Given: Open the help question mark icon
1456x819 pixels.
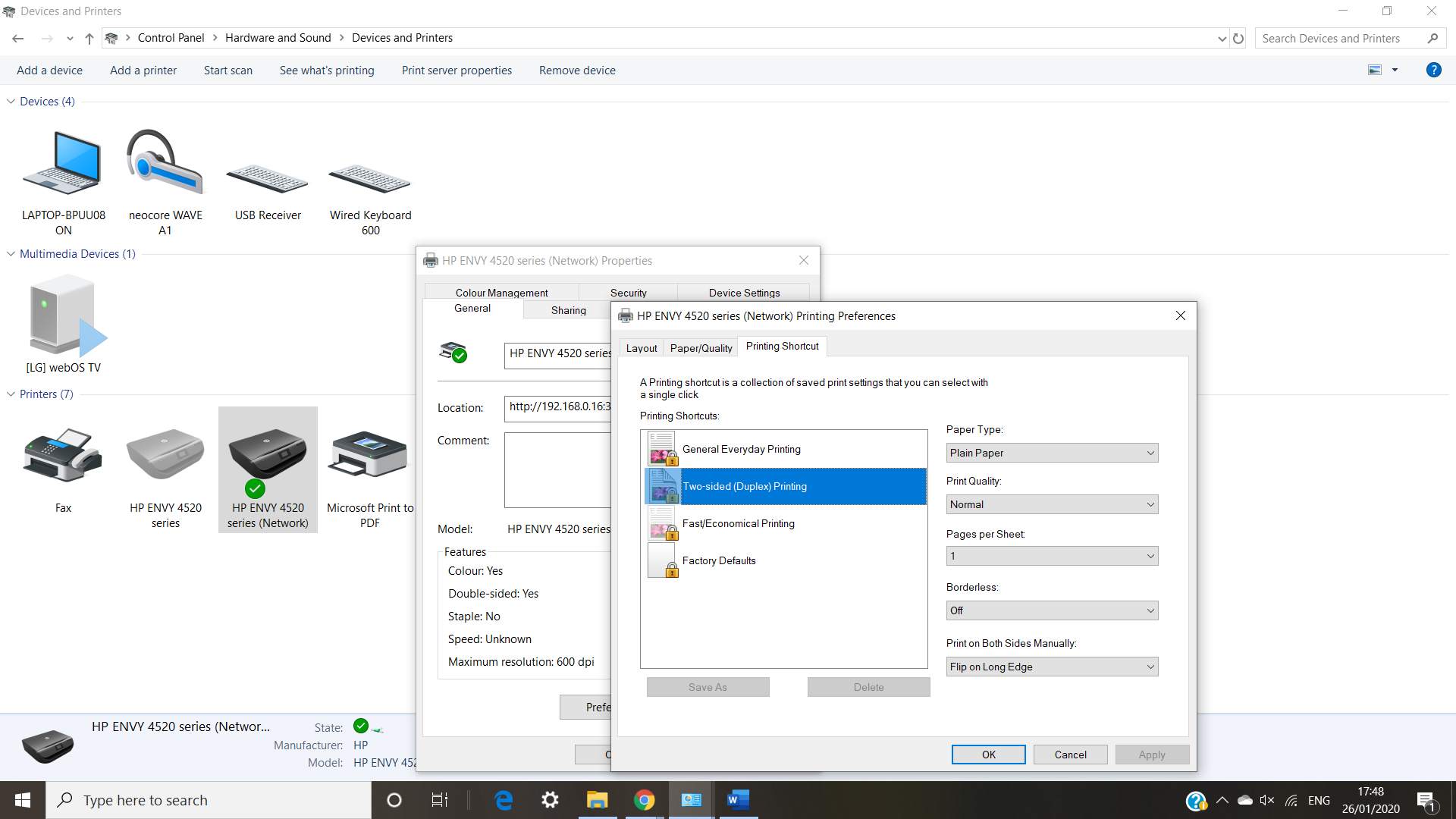Looking at the screenshot, I should pyautogui.click(x=1433, y=70).
